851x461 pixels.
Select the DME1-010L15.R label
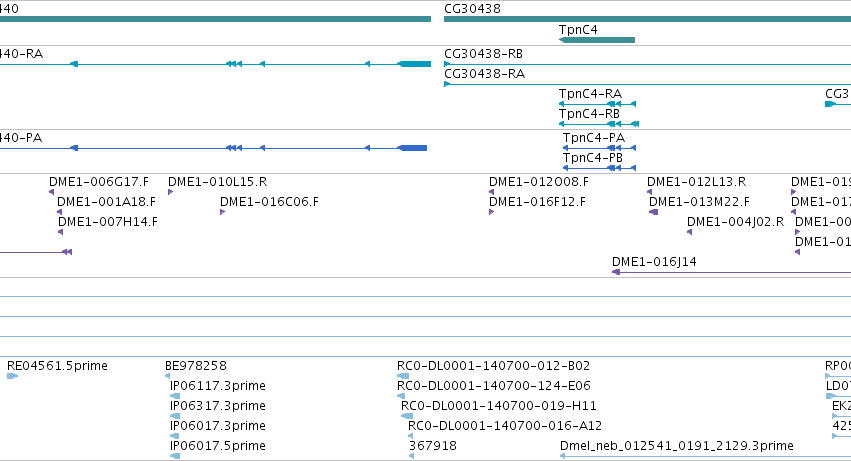[217, 182]
